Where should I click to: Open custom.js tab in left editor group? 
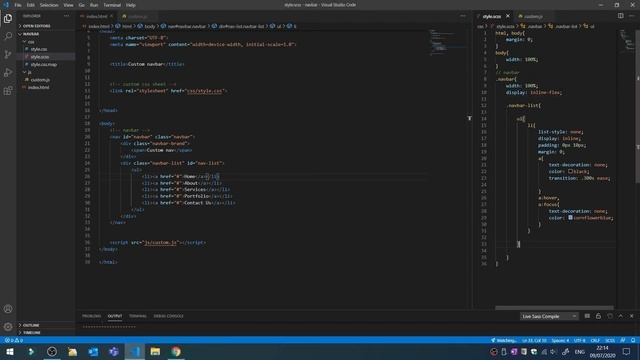138,16
